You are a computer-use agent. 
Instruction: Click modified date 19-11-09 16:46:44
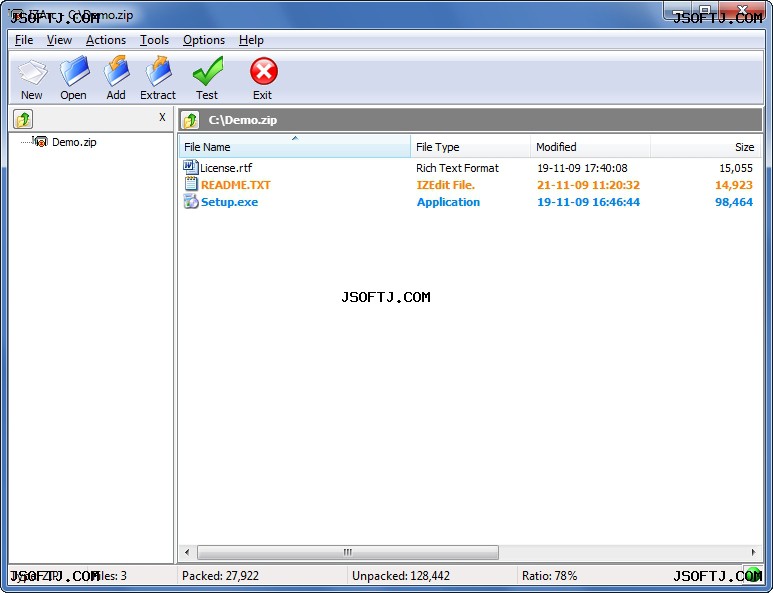pyautogui.click(x=589, y=202)
